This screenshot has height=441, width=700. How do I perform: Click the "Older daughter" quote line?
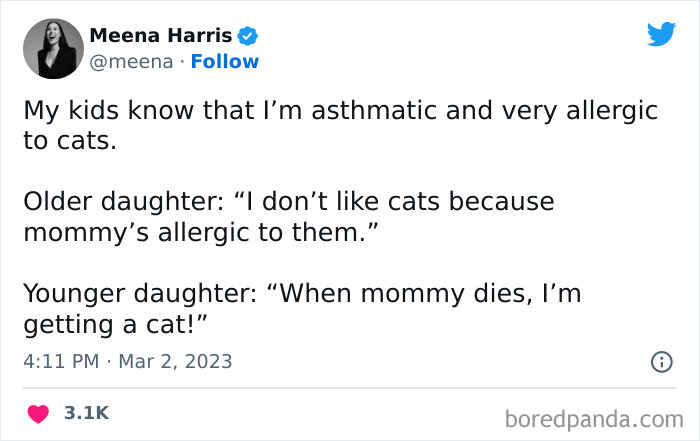(288, 201)
